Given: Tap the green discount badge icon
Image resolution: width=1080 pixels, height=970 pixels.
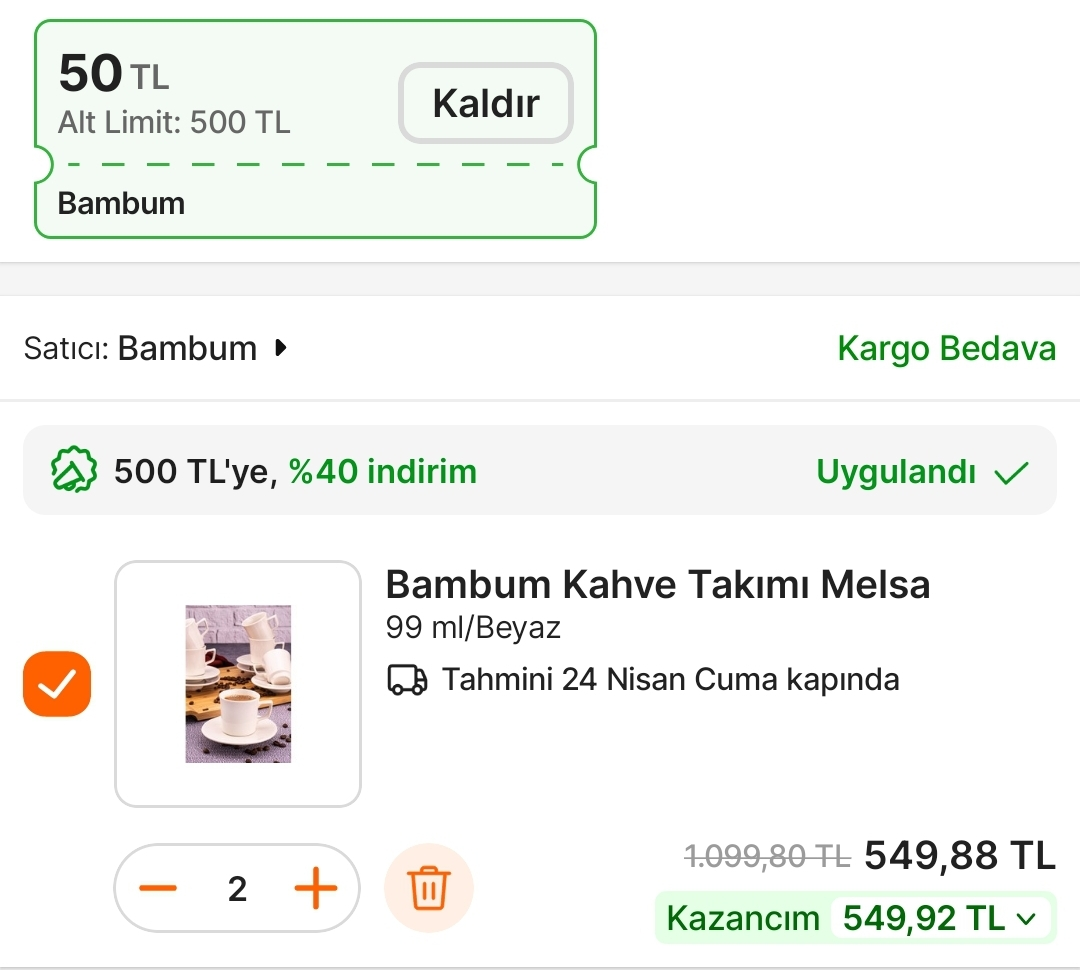Looking at the screenshot, I should point(74,471).
